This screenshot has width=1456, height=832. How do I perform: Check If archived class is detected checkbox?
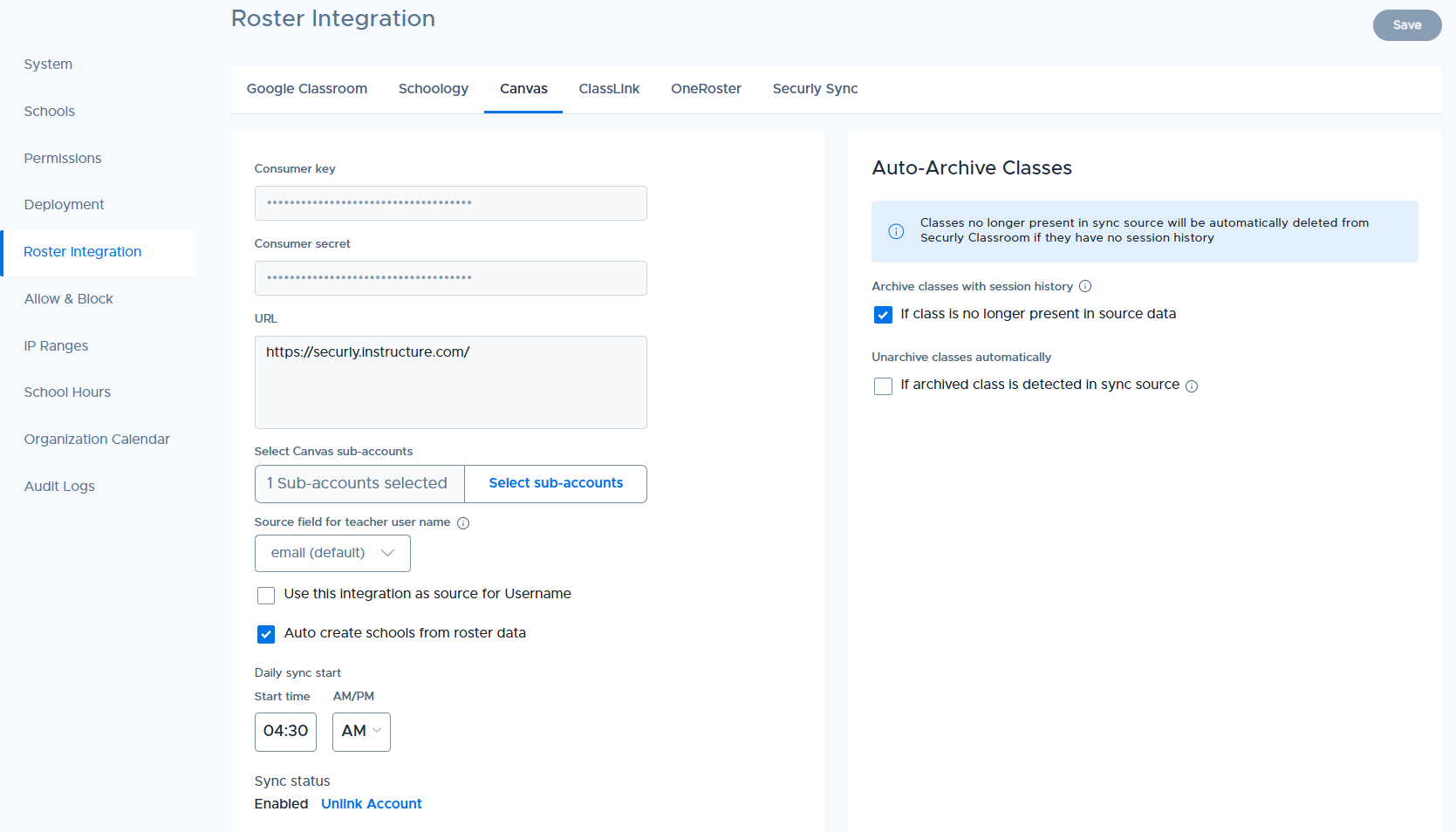pos(883,386)
